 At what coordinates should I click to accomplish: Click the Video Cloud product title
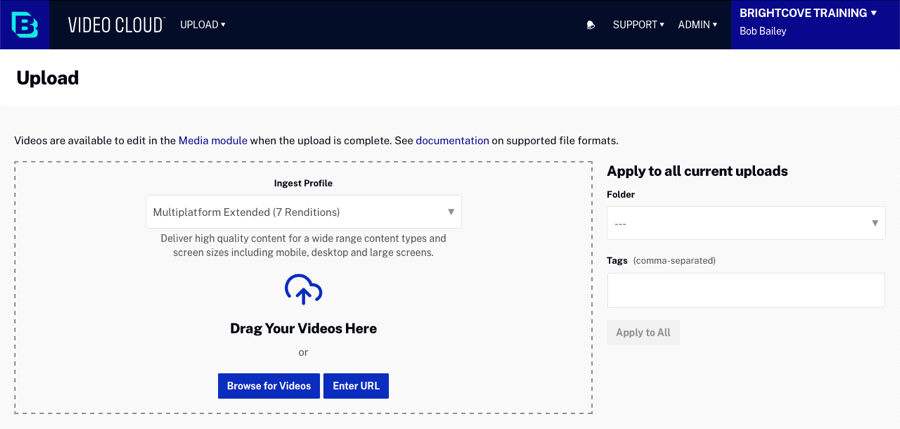[115, 25]
